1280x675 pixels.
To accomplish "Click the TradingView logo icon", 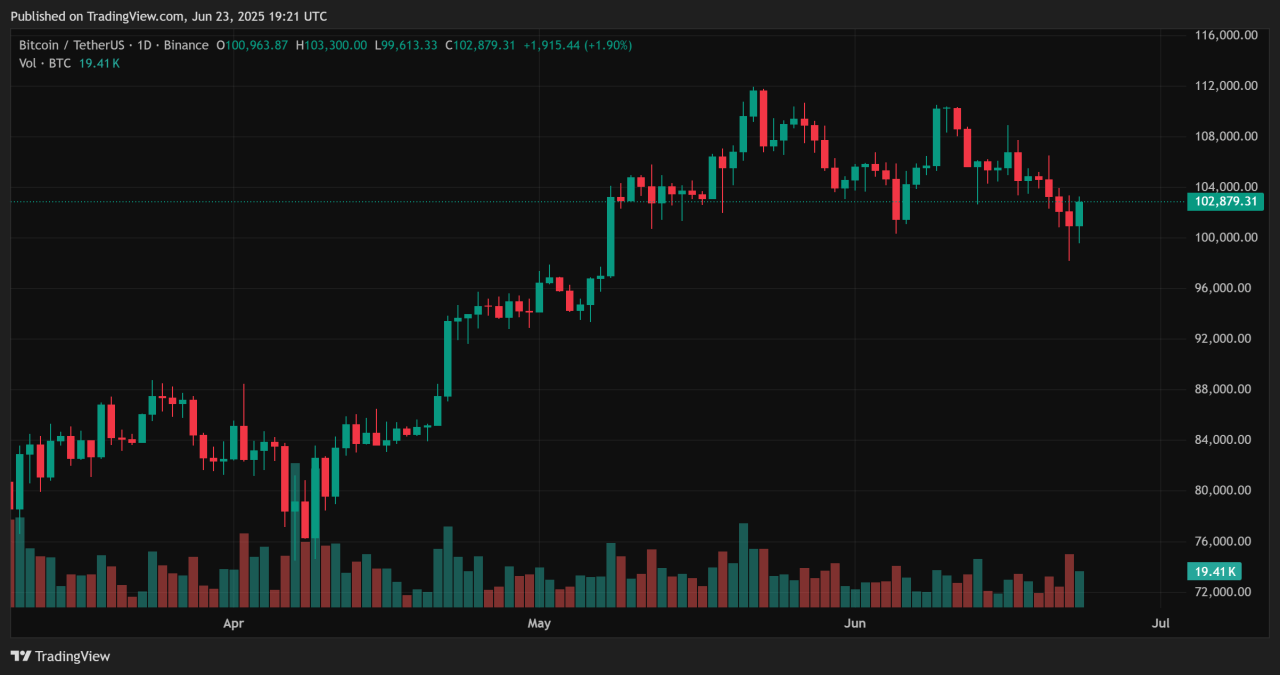I will [21, 656].
